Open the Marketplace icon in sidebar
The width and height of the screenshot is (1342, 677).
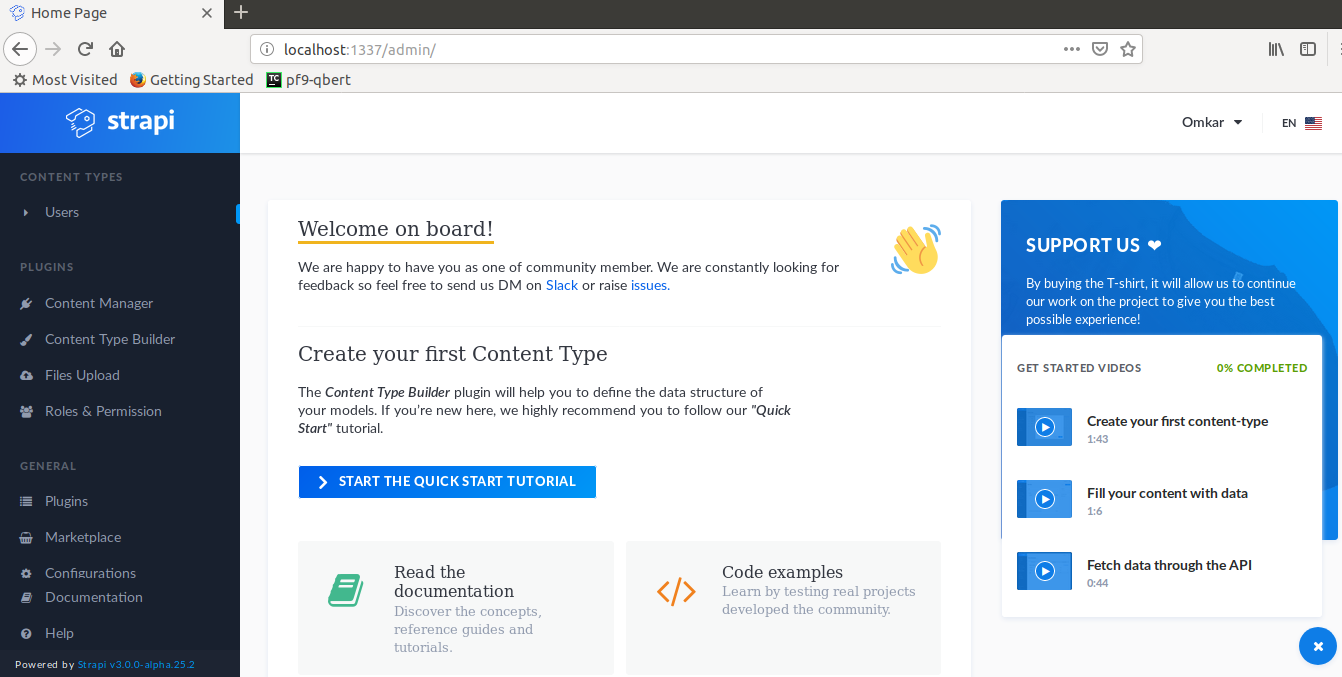click(28, 536)
